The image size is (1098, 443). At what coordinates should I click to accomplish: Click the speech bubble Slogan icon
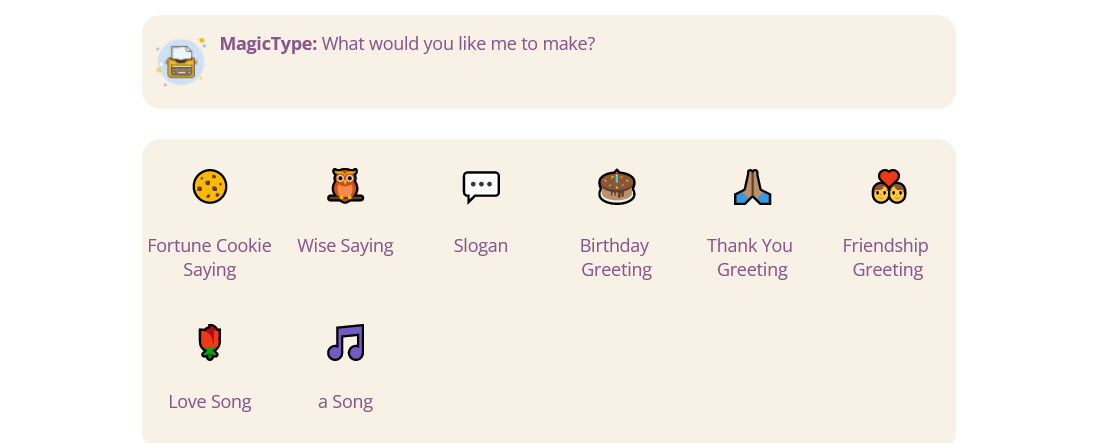point(481,186)
